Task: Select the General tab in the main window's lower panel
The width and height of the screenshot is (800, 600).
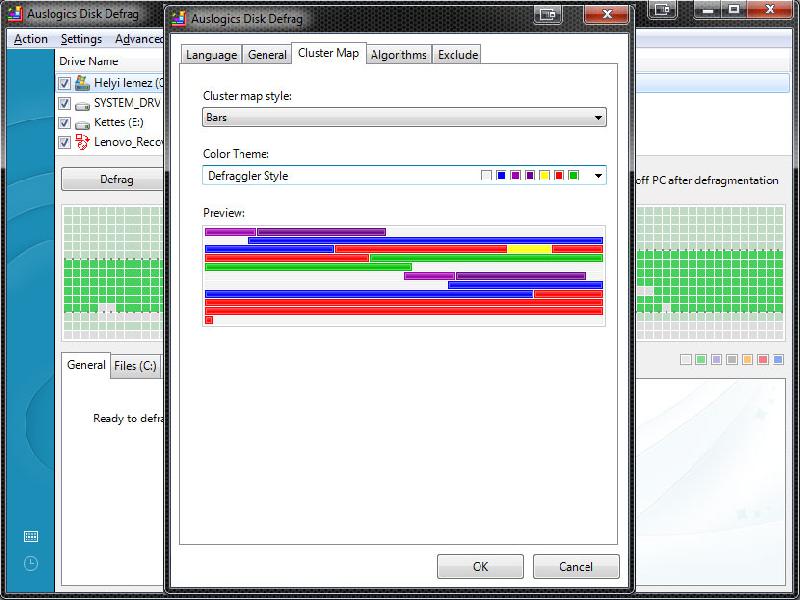Action: tap(86, 365)
